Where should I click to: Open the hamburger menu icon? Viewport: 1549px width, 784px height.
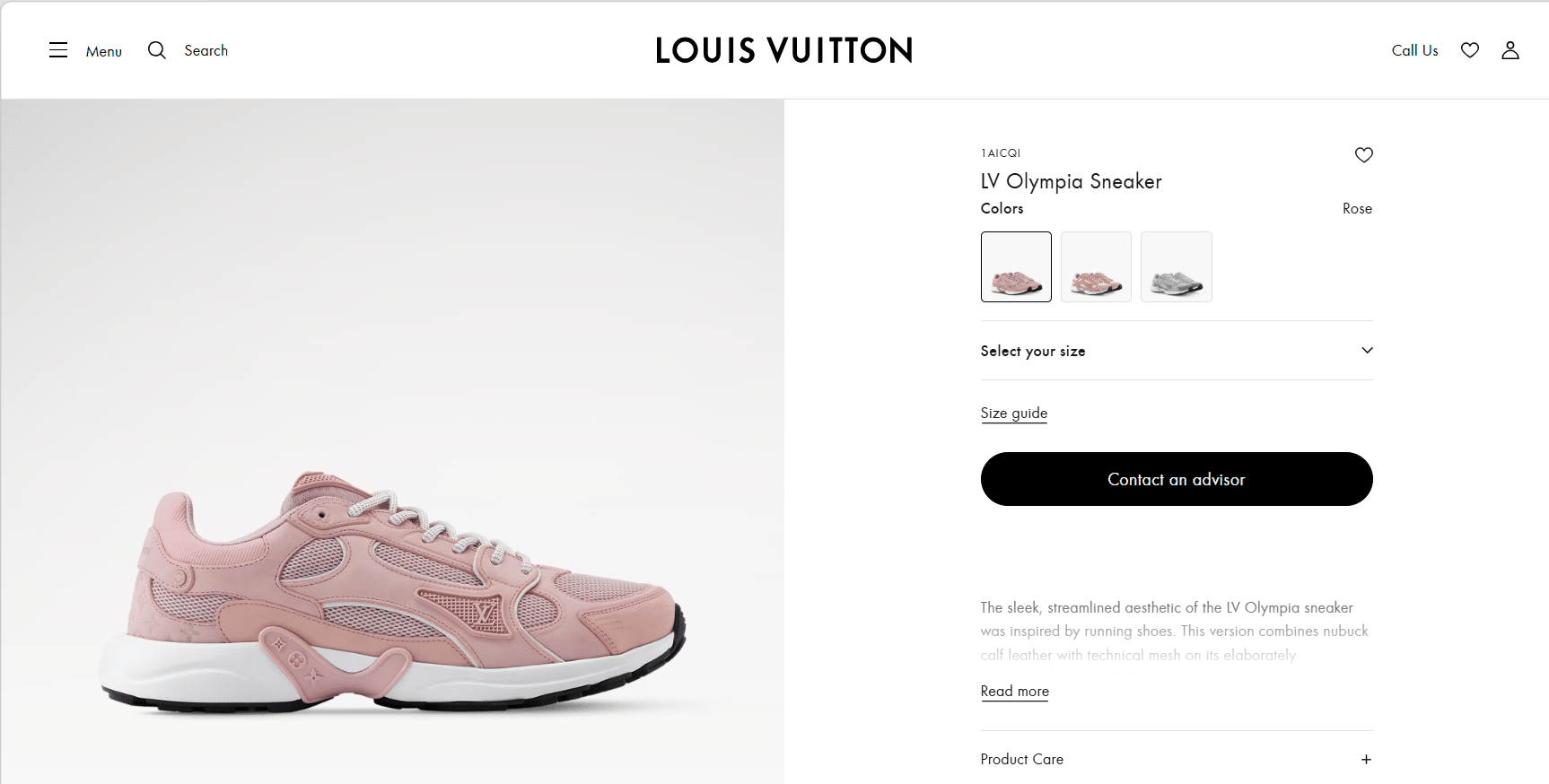(58, 50)
